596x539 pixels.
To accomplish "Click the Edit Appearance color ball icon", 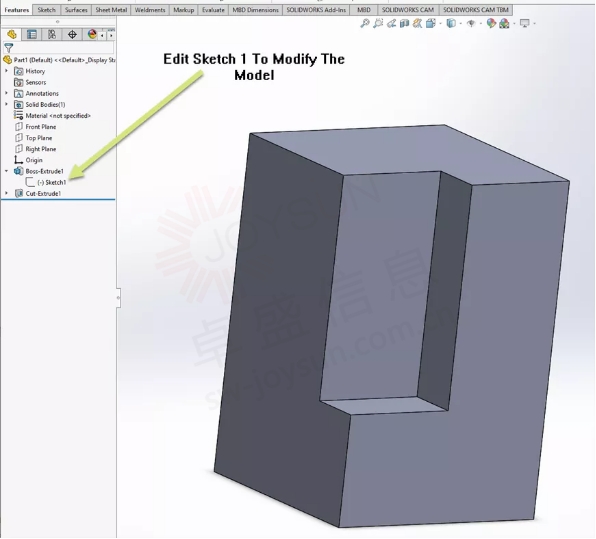I will [x=491, y=24].
